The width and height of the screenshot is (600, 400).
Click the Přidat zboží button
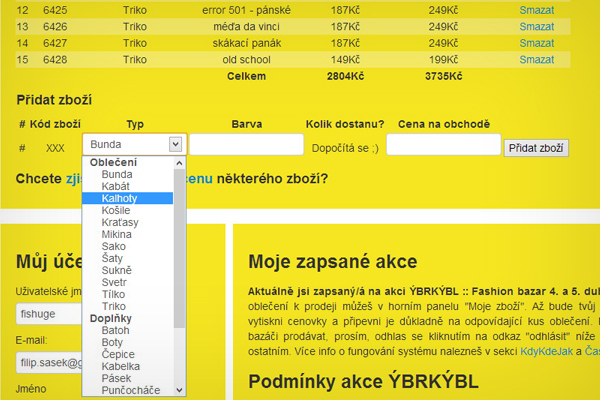[537, 148]
